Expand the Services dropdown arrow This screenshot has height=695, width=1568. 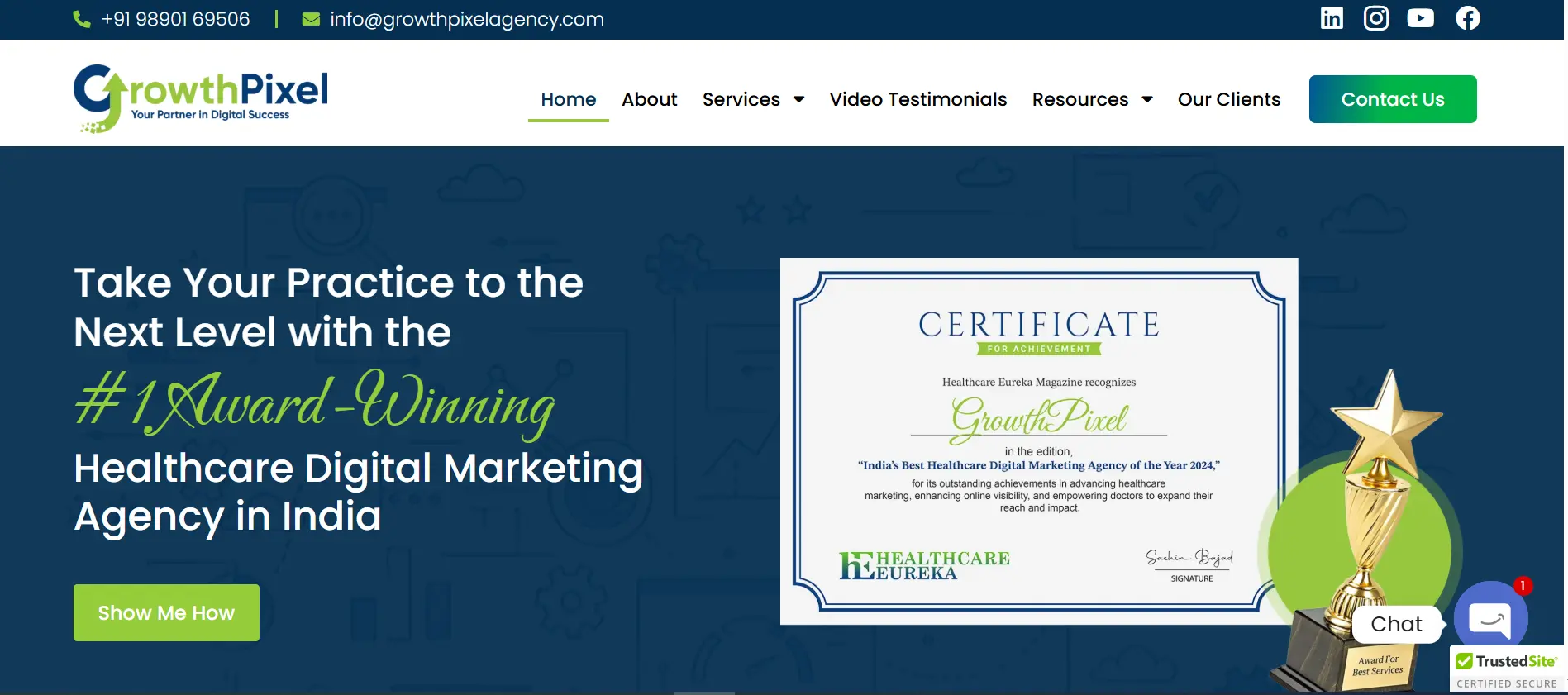pos(798,99)
